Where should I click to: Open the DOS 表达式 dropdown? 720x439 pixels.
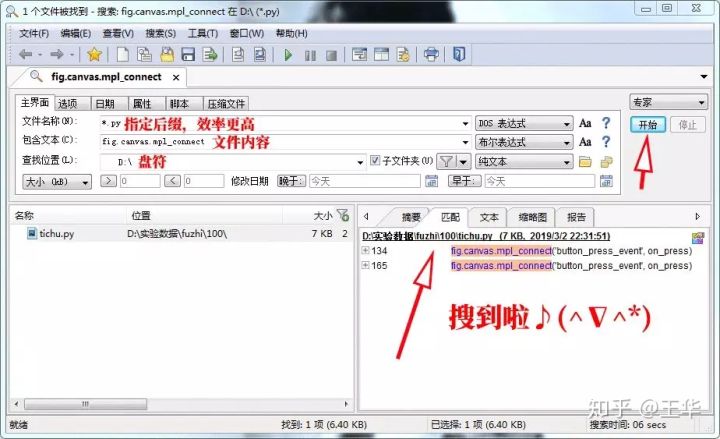(522, 123)
